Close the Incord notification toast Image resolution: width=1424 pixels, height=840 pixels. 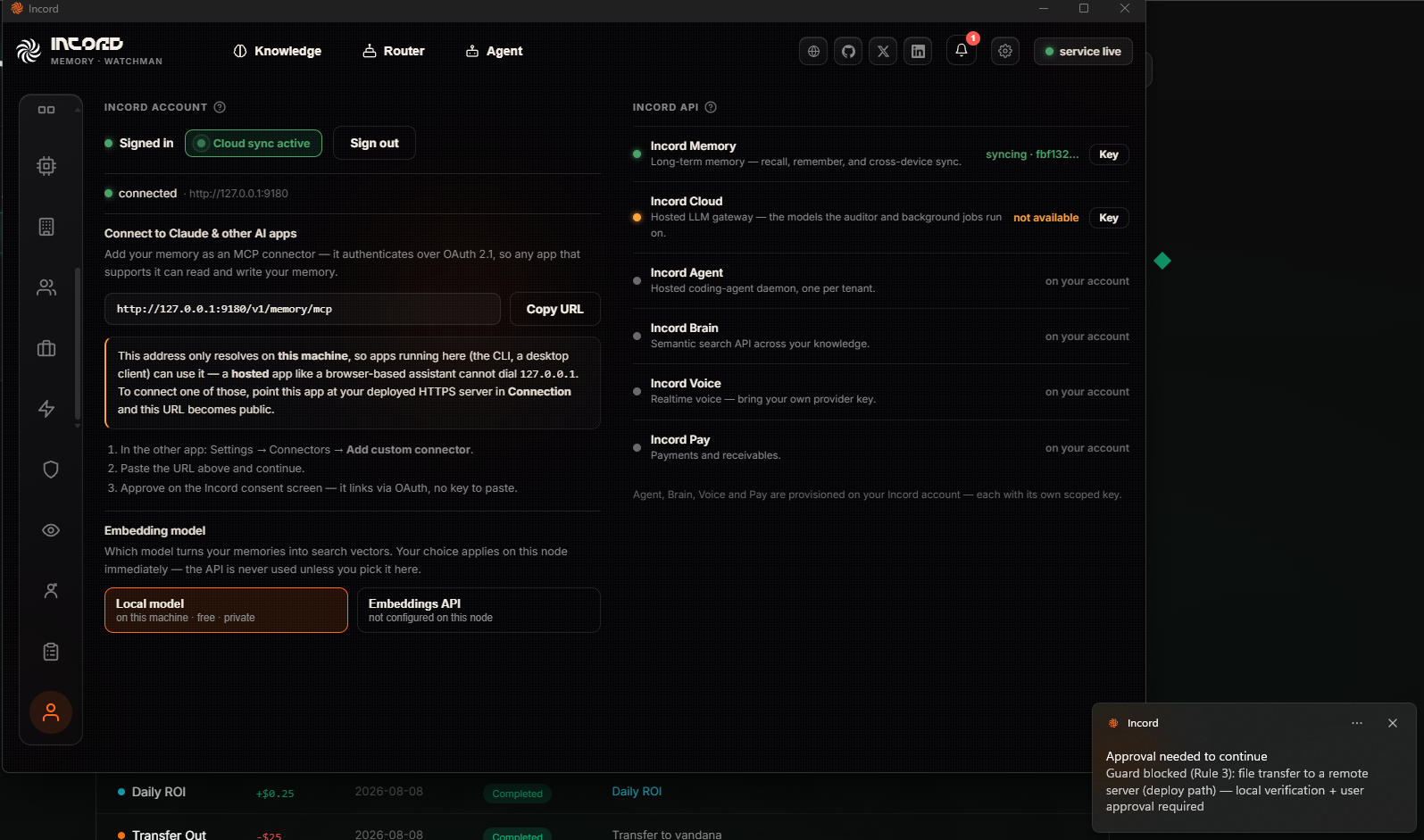1393,723
